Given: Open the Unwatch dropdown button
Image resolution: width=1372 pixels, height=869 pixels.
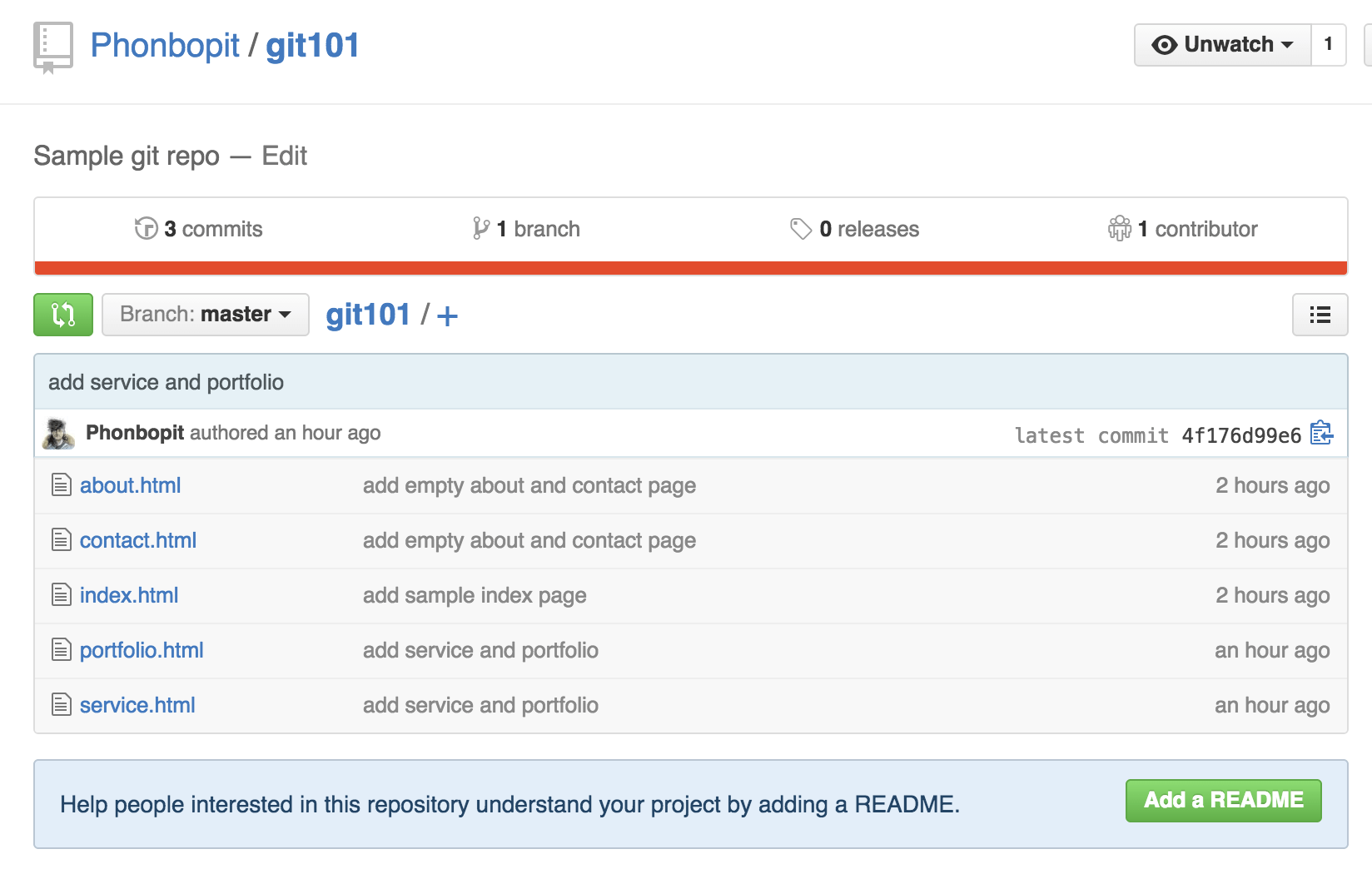Looking at the screenshot, I should point(1222,44).
